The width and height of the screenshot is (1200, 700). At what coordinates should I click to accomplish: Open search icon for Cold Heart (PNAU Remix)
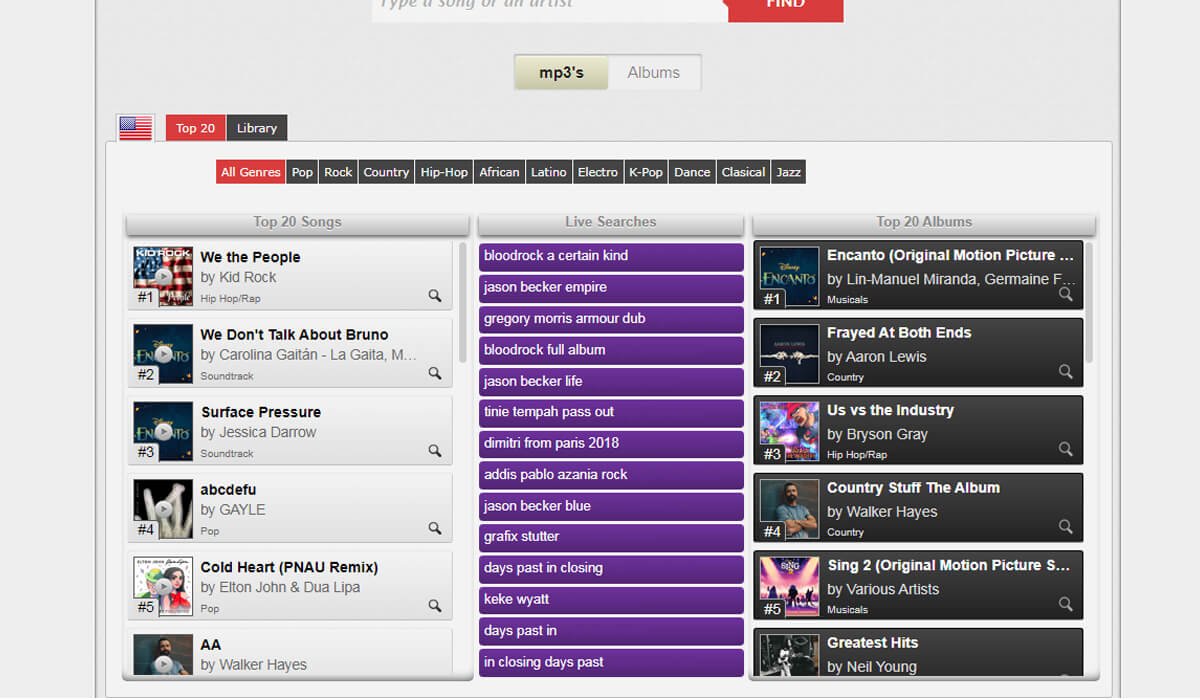click(434, 606)
